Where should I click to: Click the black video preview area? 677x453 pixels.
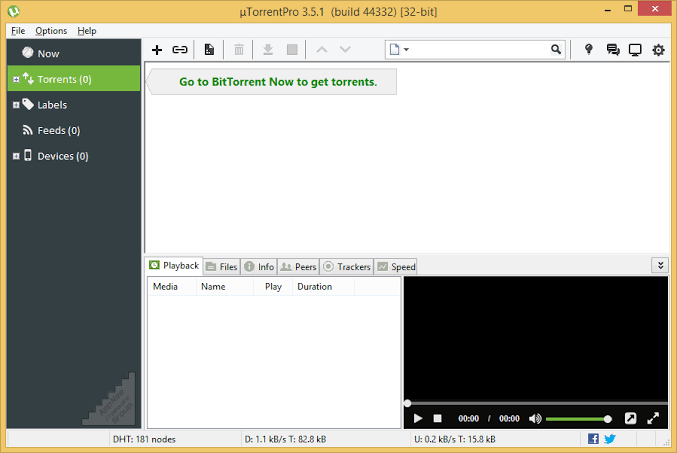click(536, 339)
